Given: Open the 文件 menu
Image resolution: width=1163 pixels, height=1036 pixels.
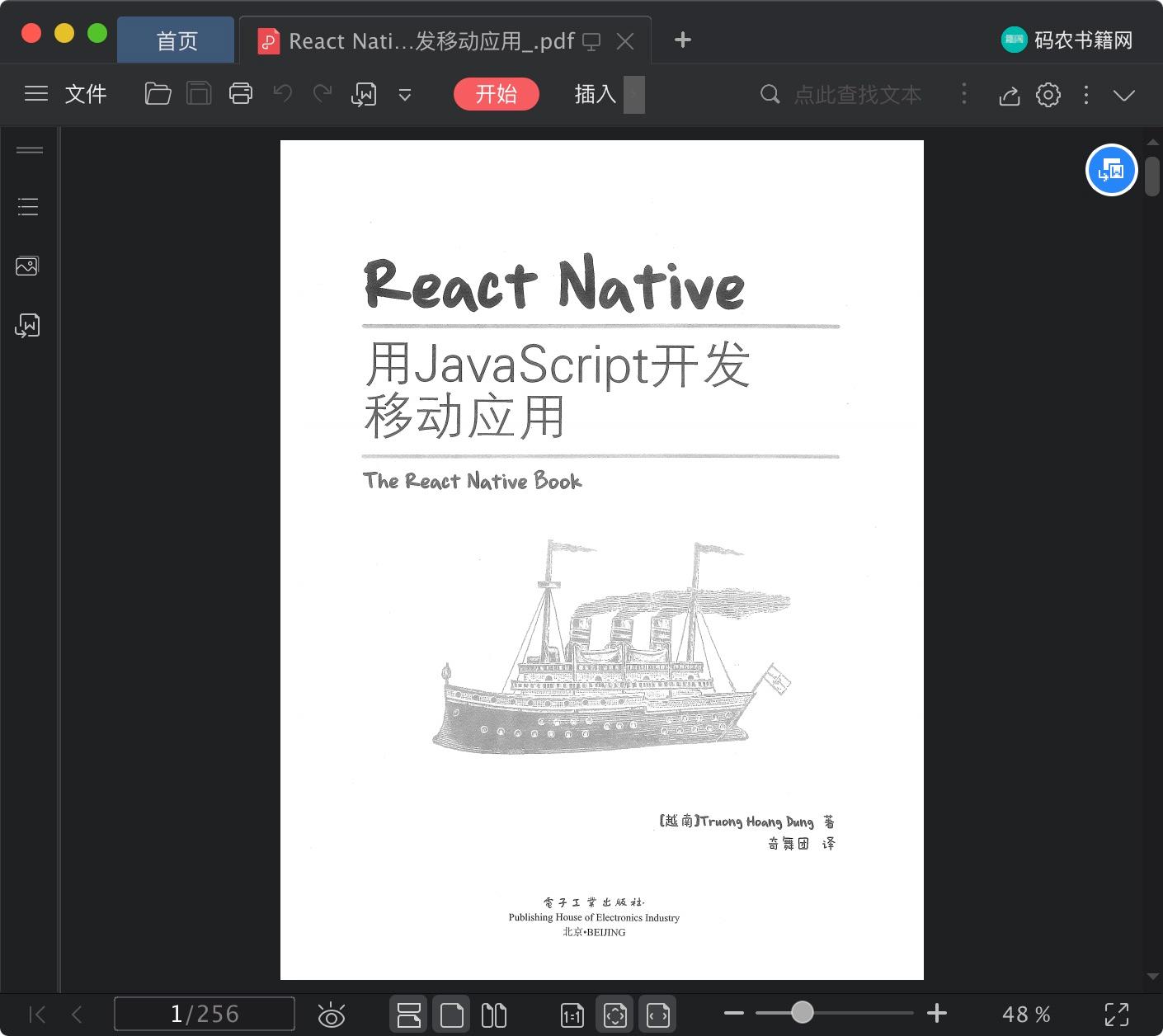Looking at the screenshot, I should [86, 94].
